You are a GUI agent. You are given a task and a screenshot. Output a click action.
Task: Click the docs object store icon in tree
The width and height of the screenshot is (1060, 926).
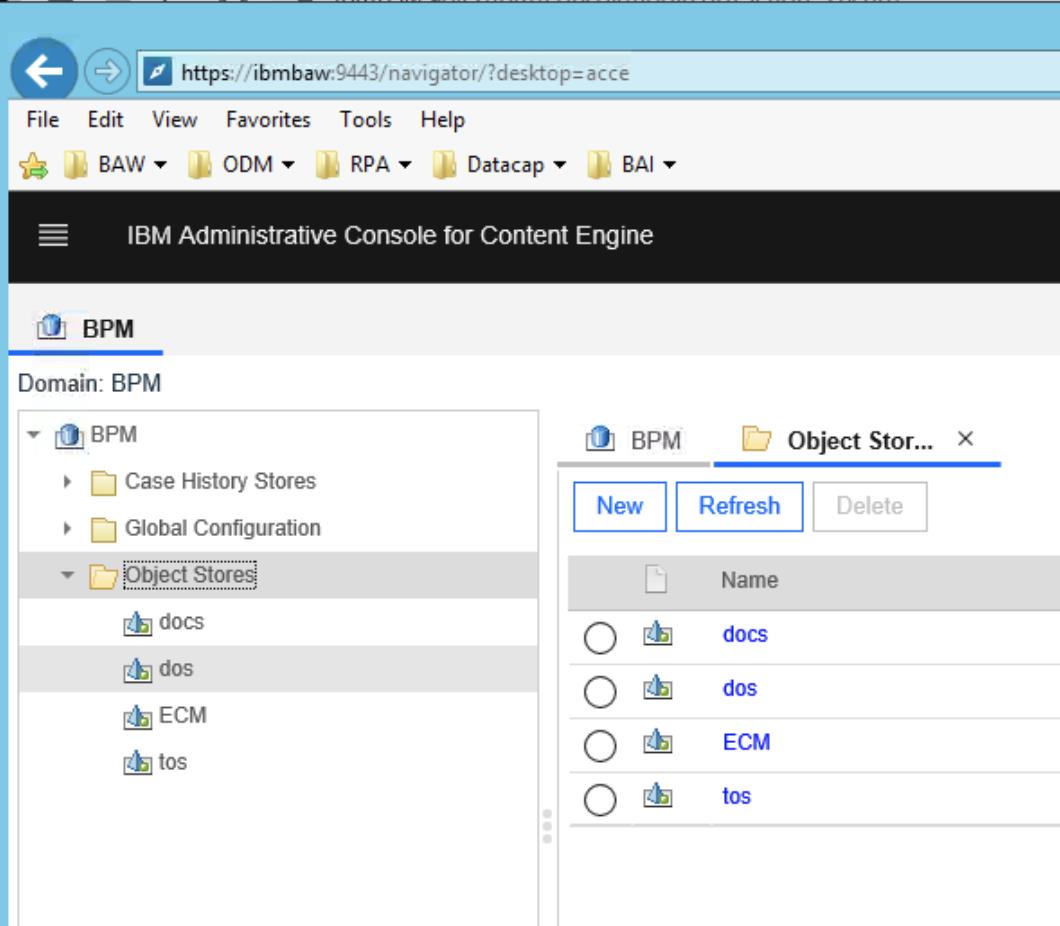[138, 623]
